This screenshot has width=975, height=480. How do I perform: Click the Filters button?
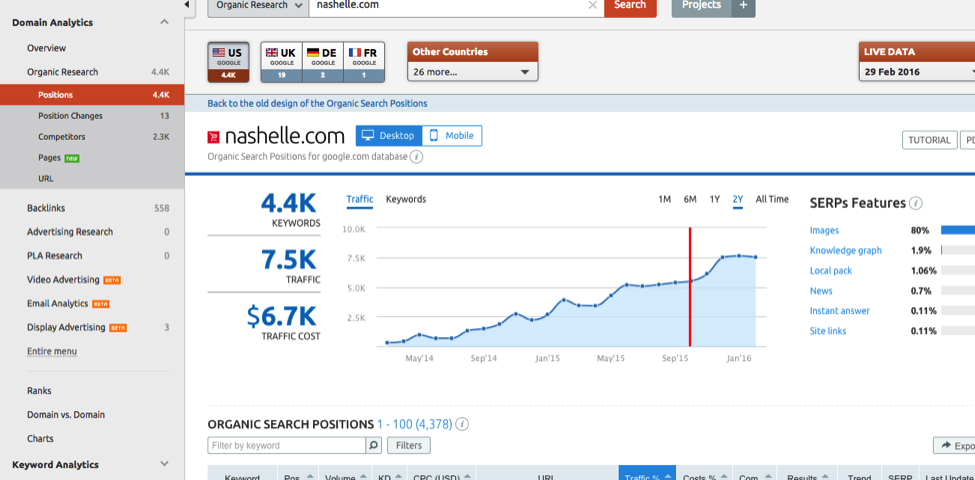click(x=409, y=445)
